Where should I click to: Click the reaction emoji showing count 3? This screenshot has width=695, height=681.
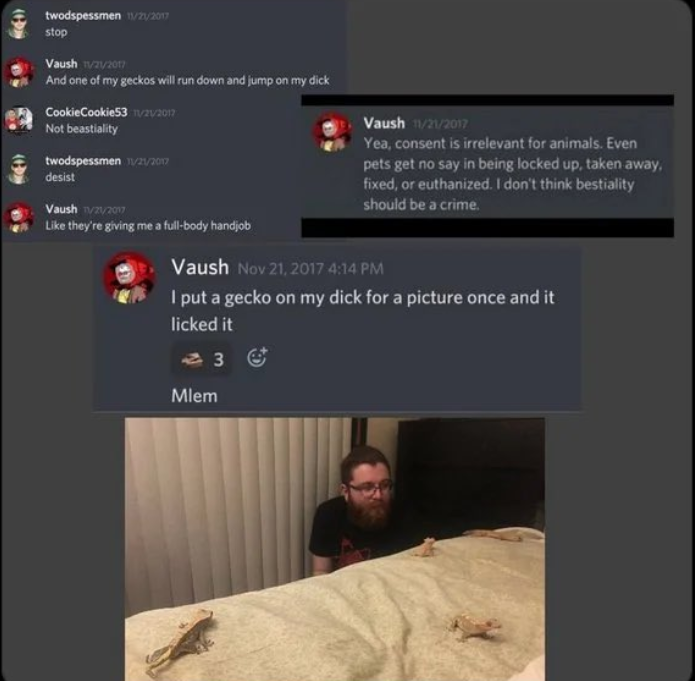click(x=202, y=360)
